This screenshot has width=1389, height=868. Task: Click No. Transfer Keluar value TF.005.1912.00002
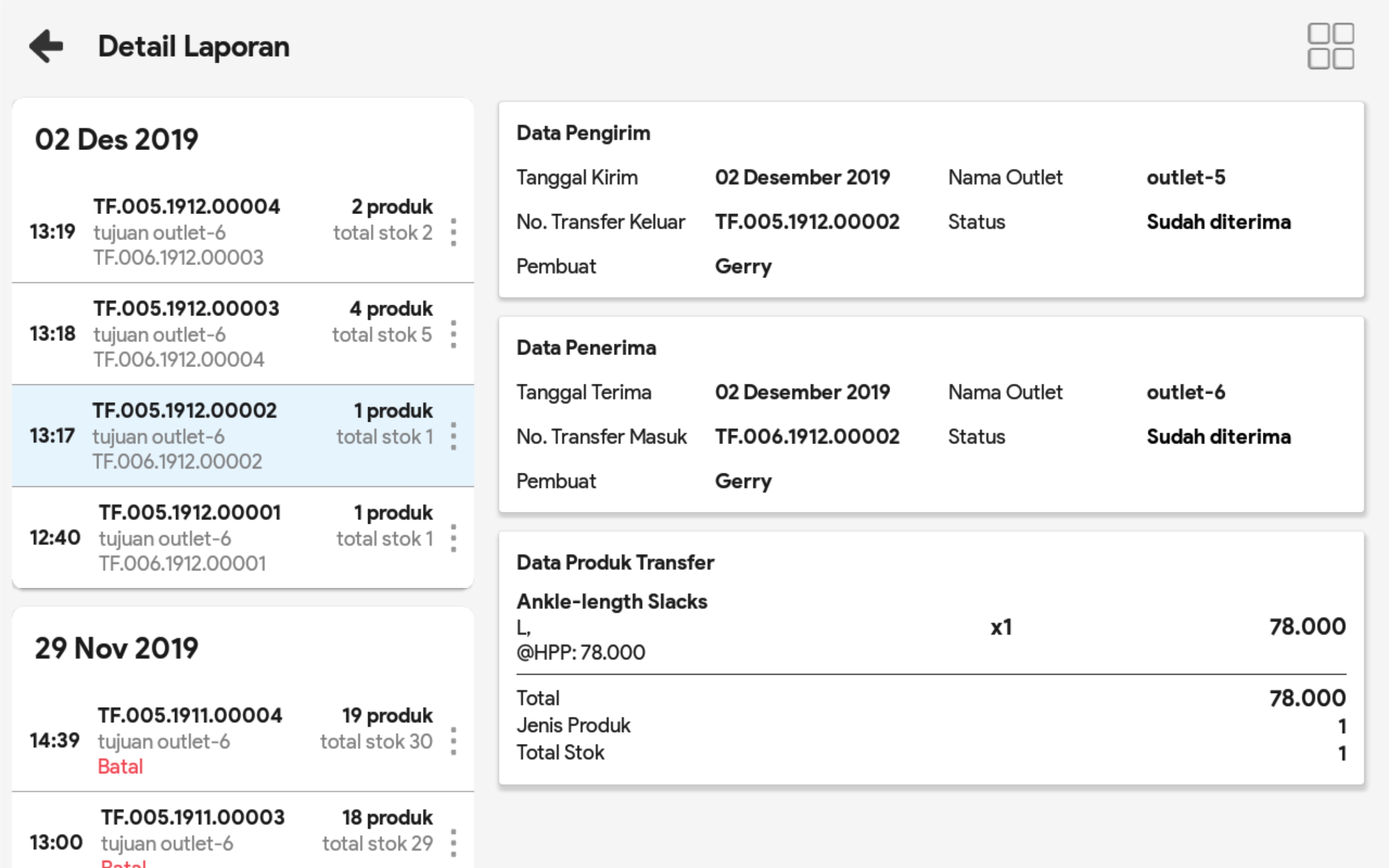[807, 222]
